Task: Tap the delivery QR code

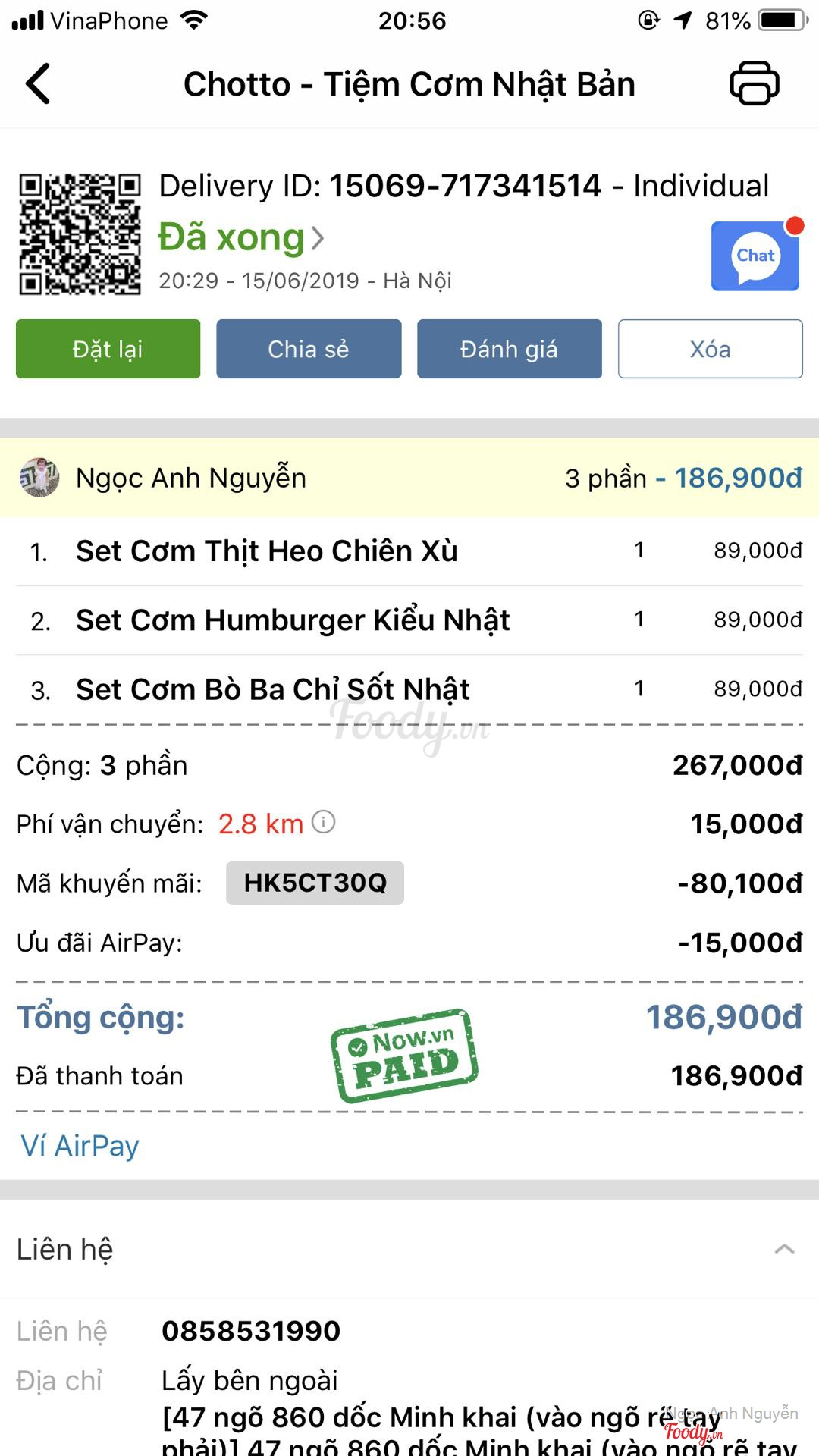Action: (x=80, y=234)
